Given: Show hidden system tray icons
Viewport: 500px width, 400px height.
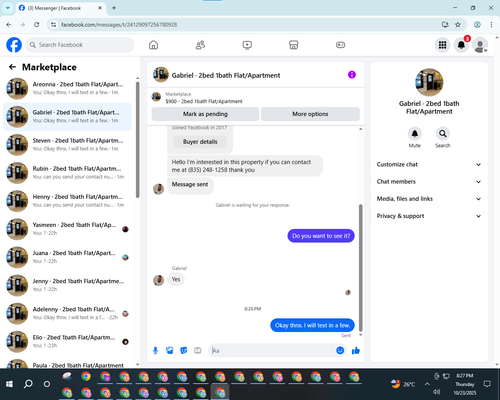Looking at the screenshot, I should (427, 384).
